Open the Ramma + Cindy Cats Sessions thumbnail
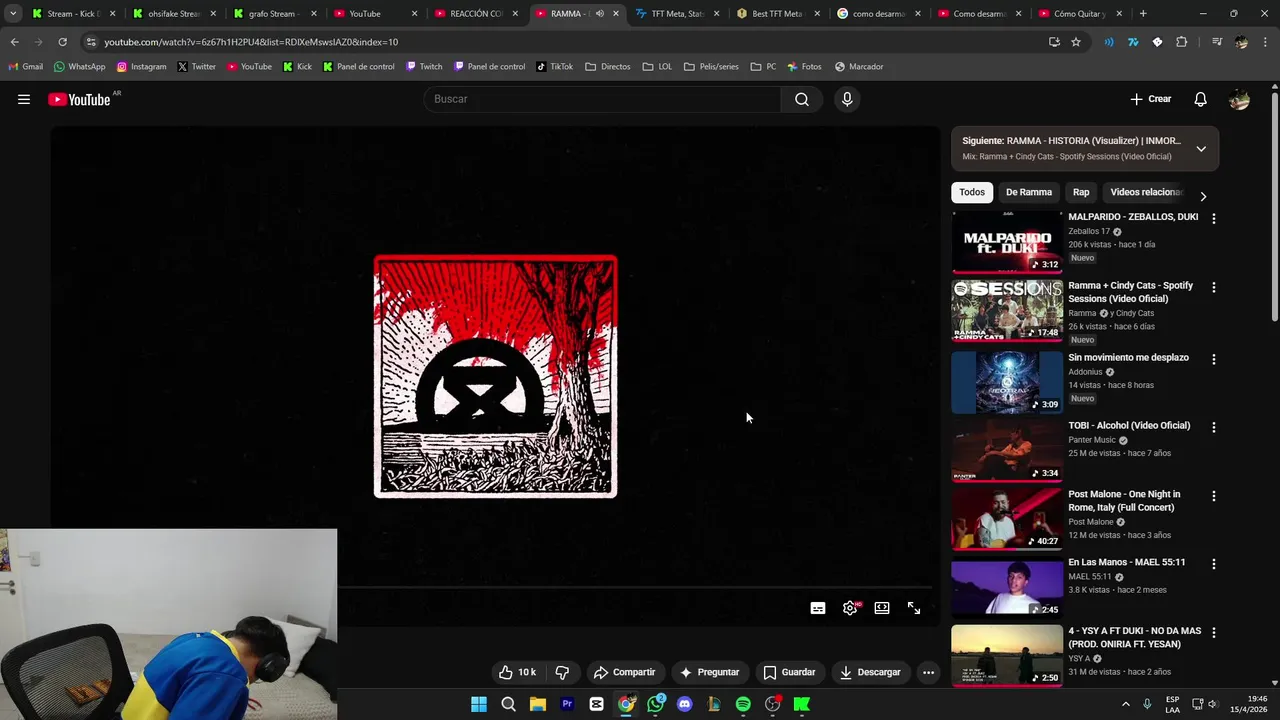Viewport: 1280px width, 720px height. click(1006, 310)
